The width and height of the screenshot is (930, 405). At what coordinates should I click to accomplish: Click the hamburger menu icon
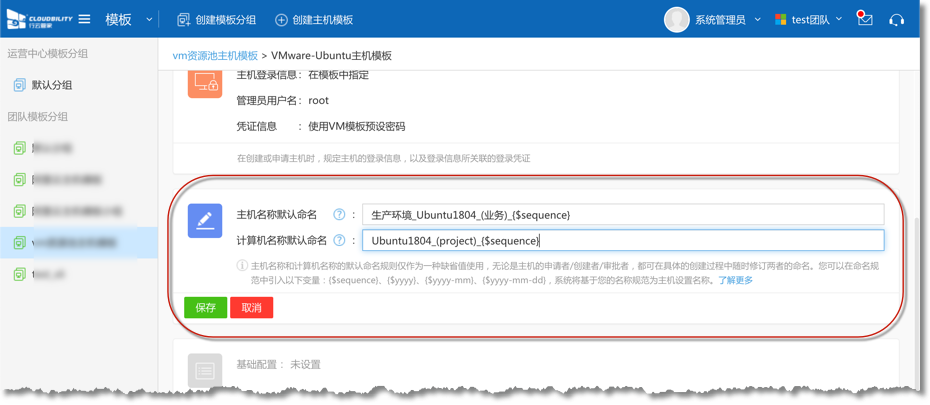85,20
